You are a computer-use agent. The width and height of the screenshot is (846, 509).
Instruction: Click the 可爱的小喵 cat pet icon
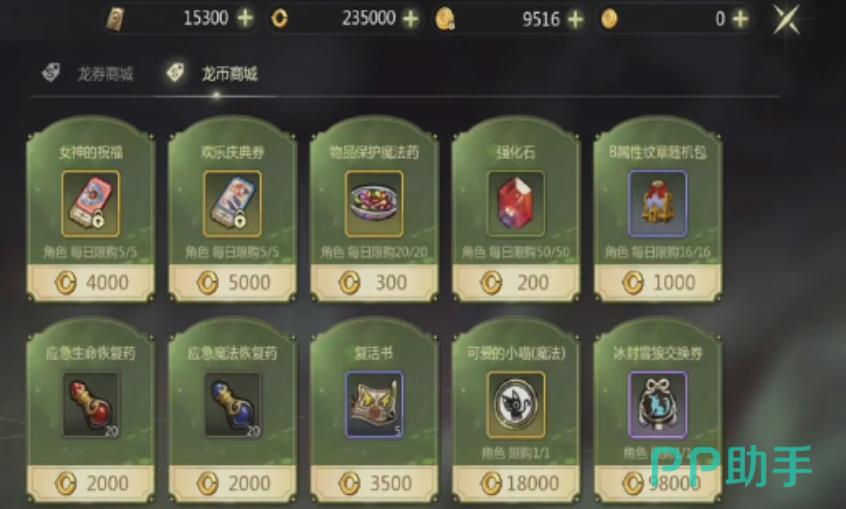(516, 405)
